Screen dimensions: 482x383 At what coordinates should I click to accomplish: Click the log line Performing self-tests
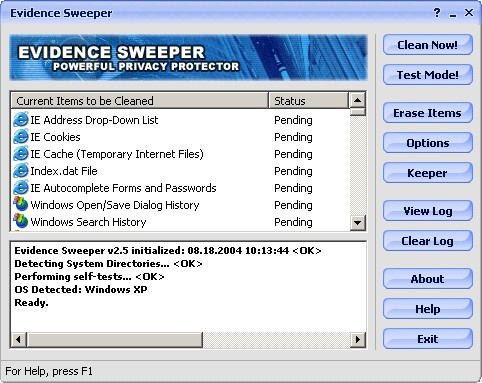tap(89, 276)
